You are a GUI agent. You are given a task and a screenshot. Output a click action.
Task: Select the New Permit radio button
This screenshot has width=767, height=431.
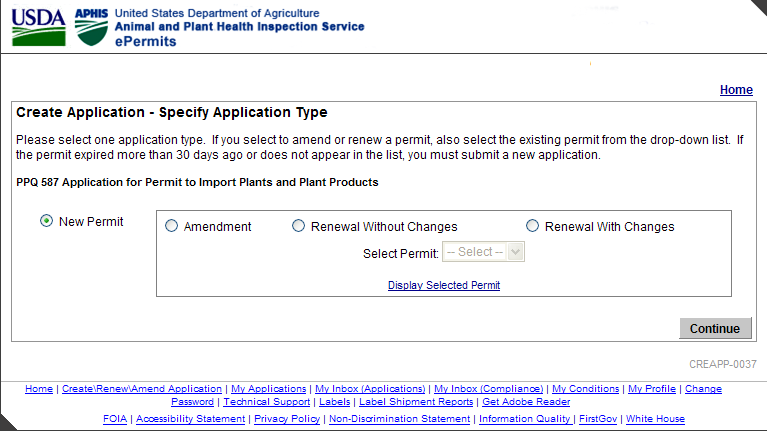(x=47, y=221)
